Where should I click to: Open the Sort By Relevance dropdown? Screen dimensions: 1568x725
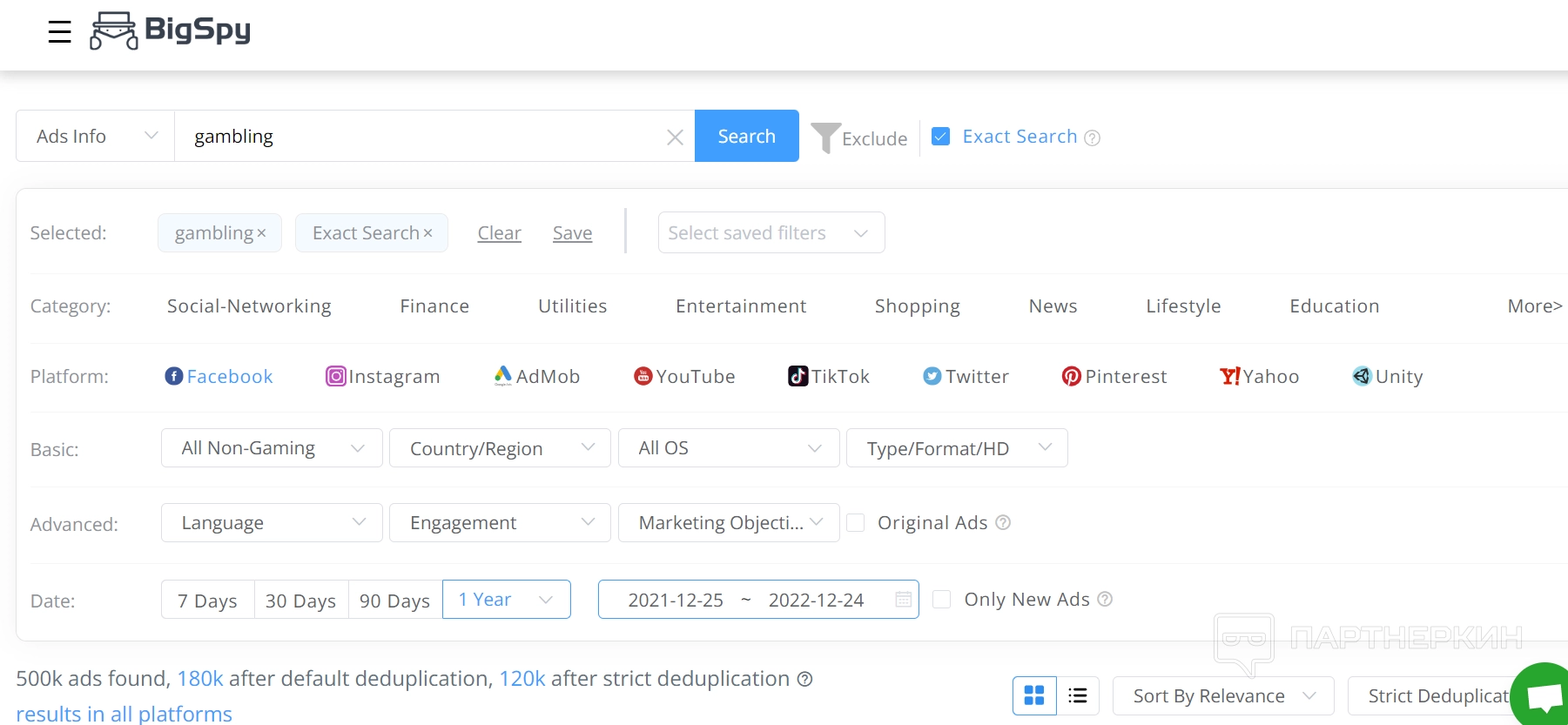point(1222,696)
